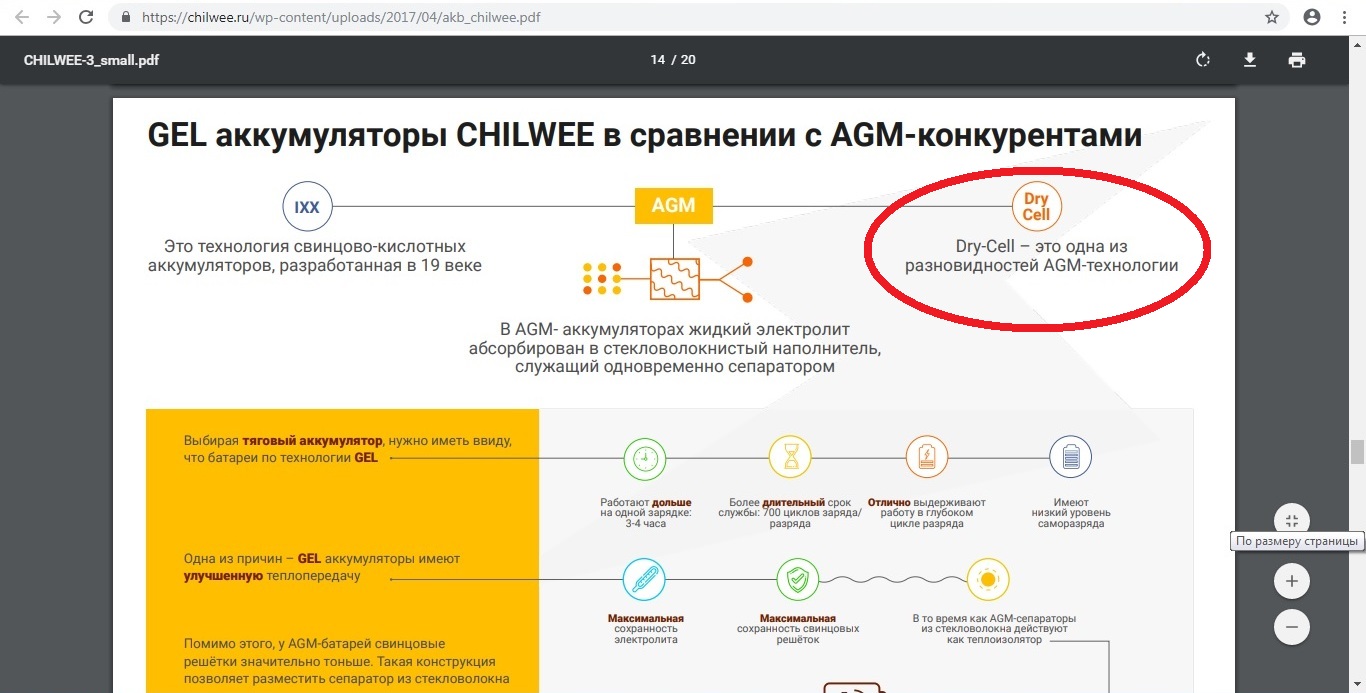Click text 'разновидностей AGM-технологии'
This screenshot has height=693, width=1366.
tap(1042, 266)
